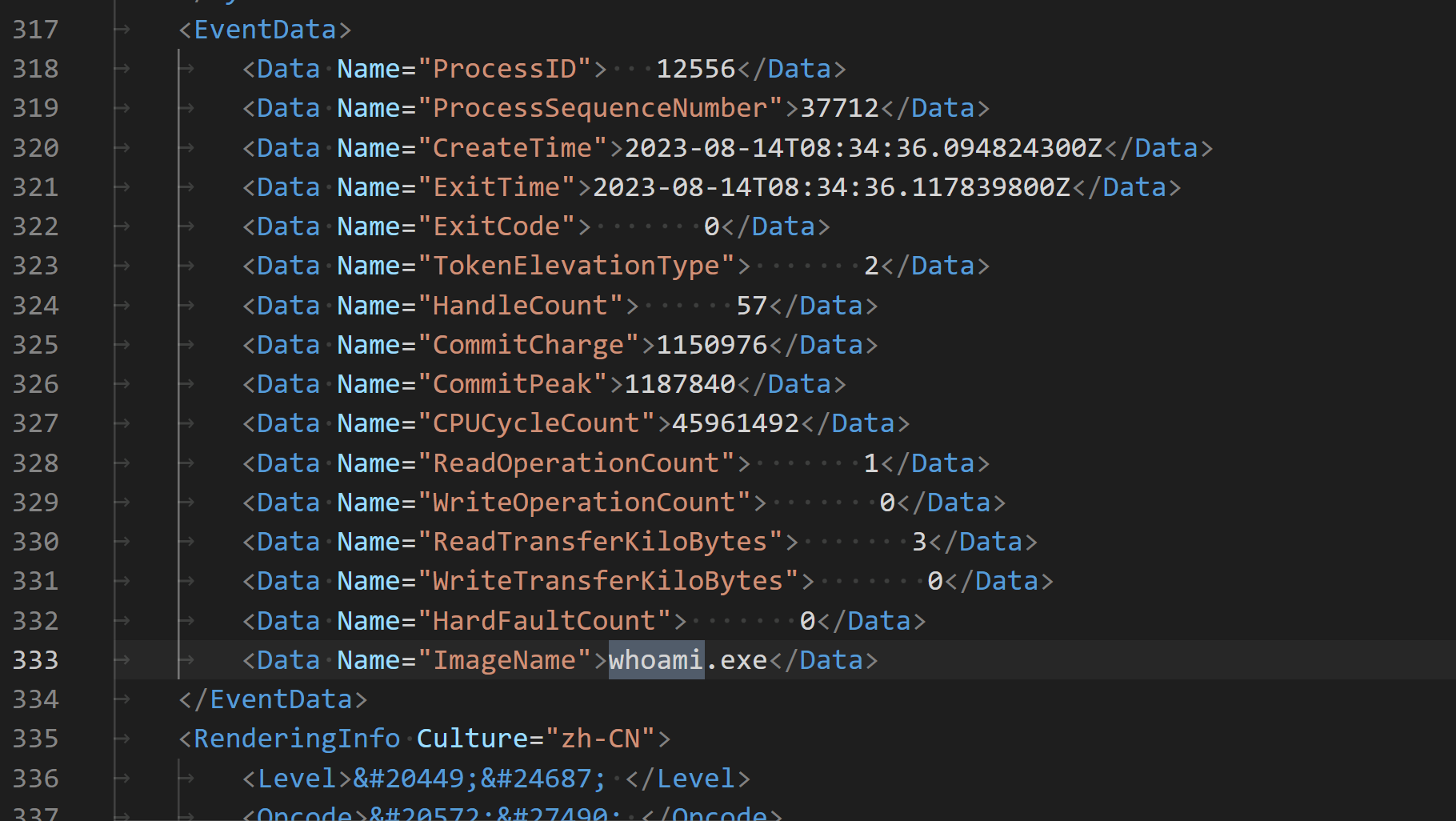Click the CommitCharge value 1150976
The height and width of the screenshot is (821, 1456).
(x=712, y=345)
